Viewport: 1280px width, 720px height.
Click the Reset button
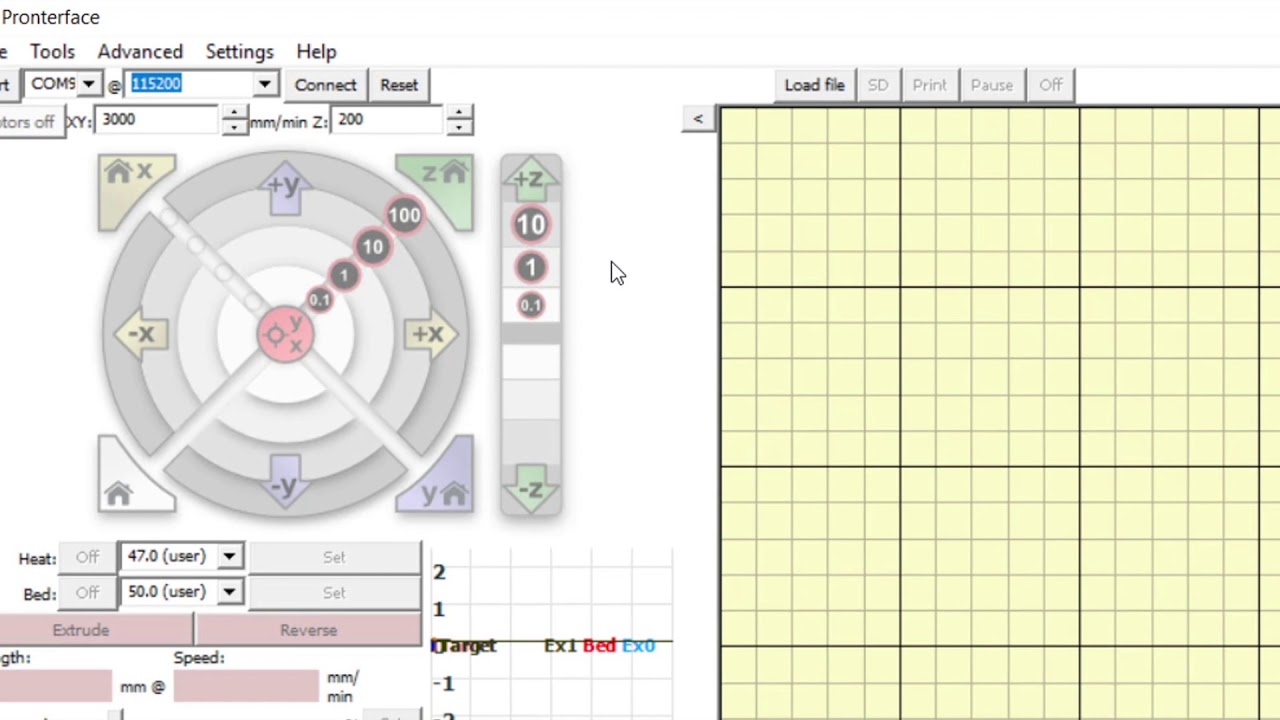[x=399, y=85]
